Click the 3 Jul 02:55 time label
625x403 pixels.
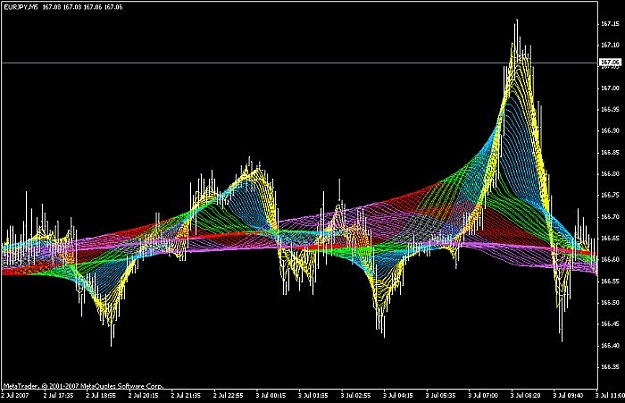[356, 396]
